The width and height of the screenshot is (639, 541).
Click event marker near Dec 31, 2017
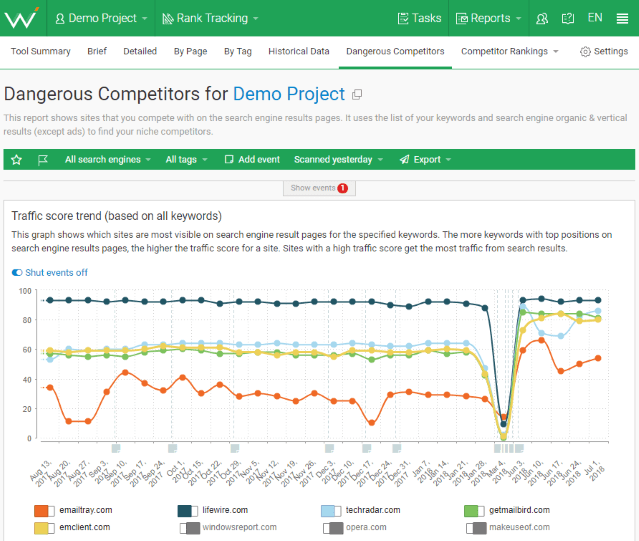pos(397,449)
